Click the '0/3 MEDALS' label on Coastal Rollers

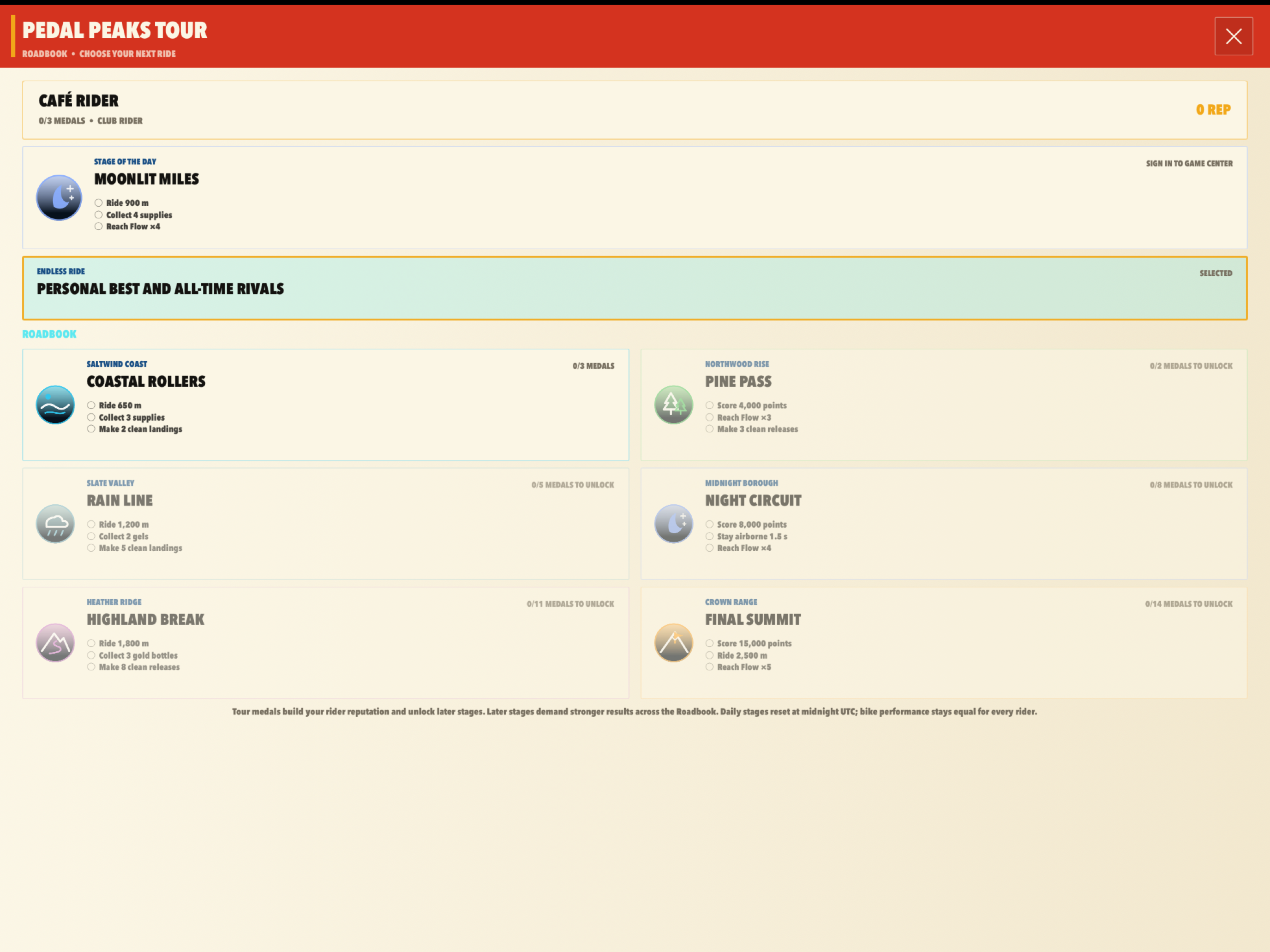[593, 366]
